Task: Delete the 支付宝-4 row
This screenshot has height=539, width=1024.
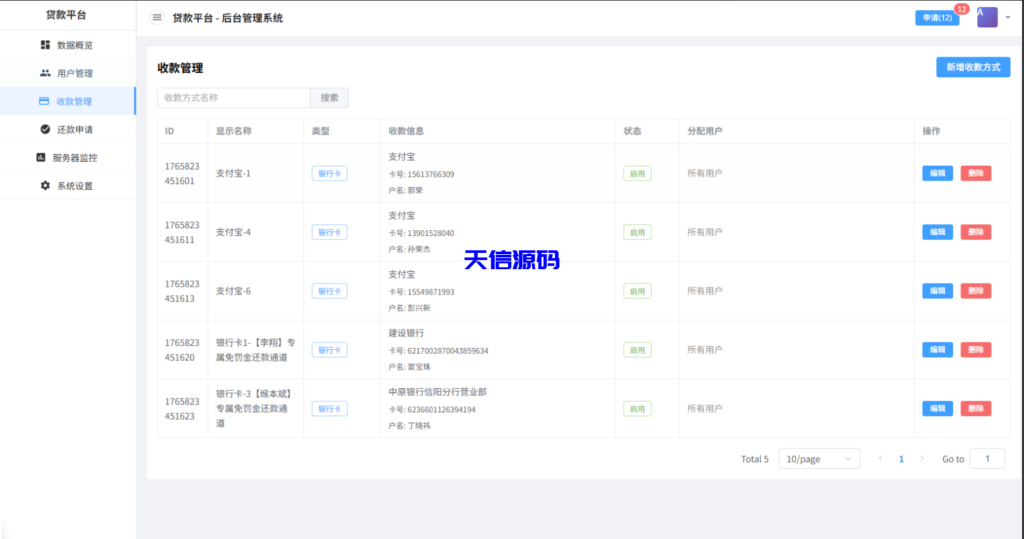Action: pos(976,232)
